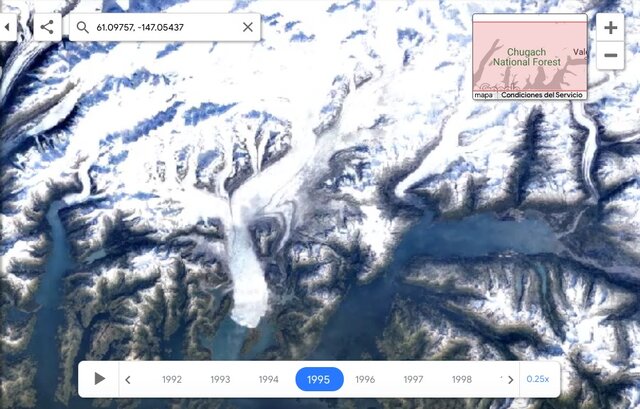Click the mapa label on the minimap

click(x=484, y=95)
